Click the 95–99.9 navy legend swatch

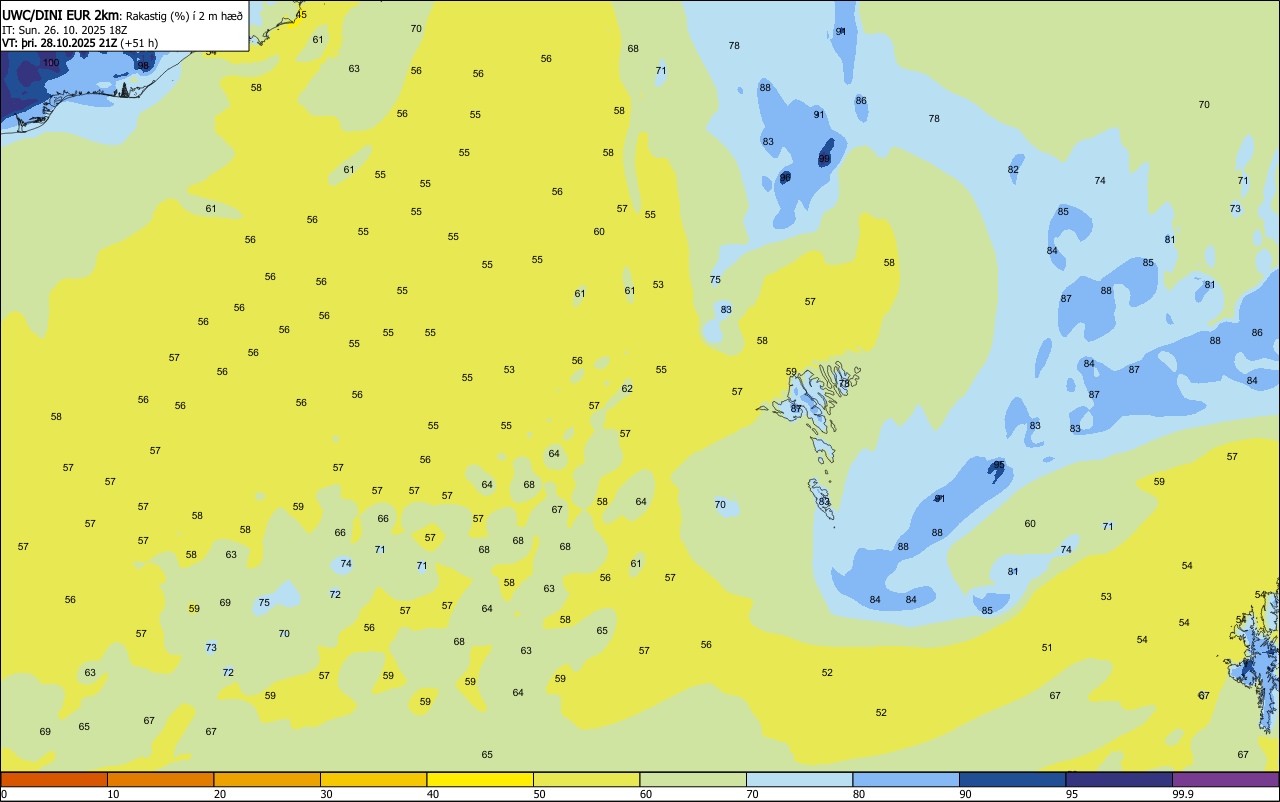(x=1119, y=779)
